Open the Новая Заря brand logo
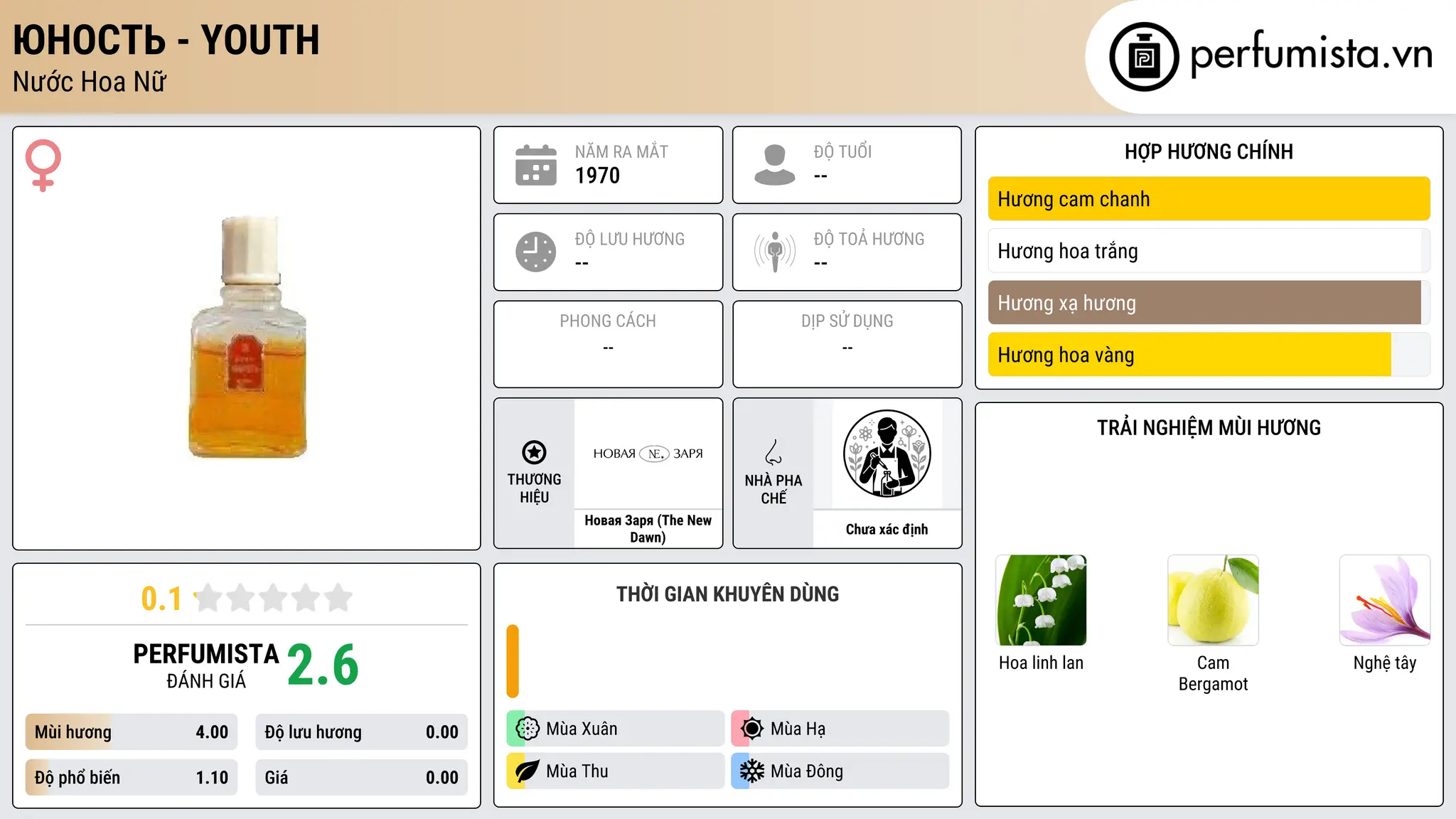Screen dimensions: 1456x819 click(648, 454)
